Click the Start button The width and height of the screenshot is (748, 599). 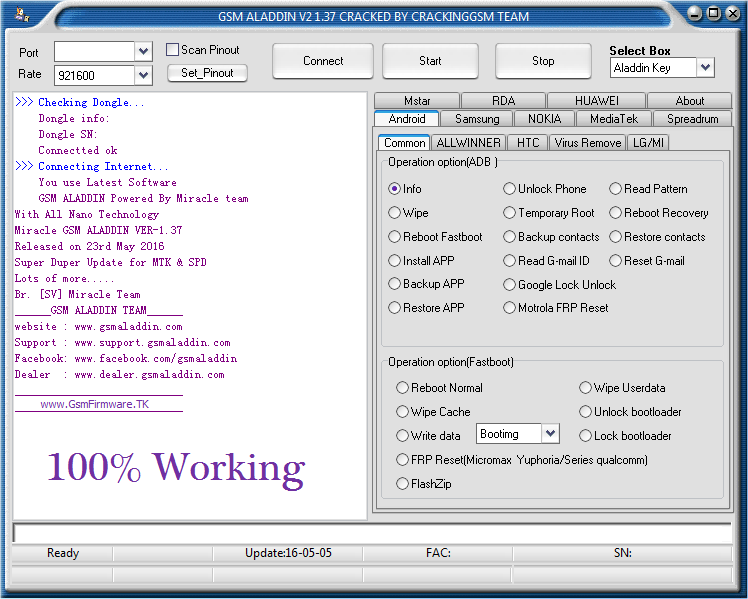(430, 61)
